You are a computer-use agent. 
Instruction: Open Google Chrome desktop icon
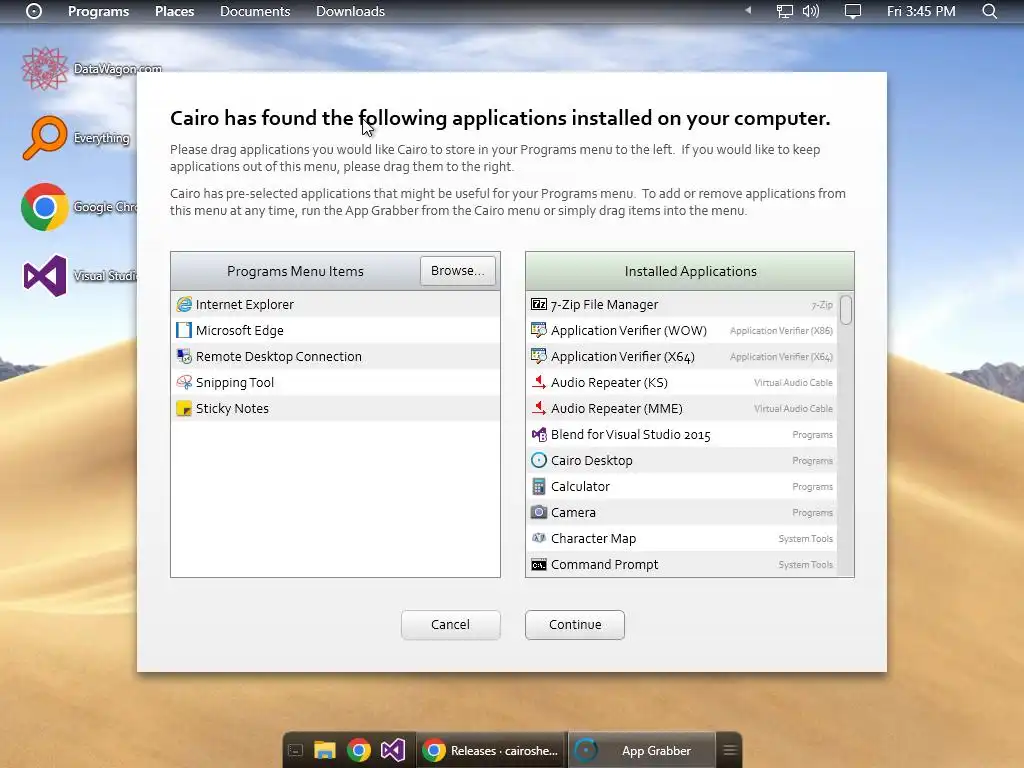click(44, 207)
